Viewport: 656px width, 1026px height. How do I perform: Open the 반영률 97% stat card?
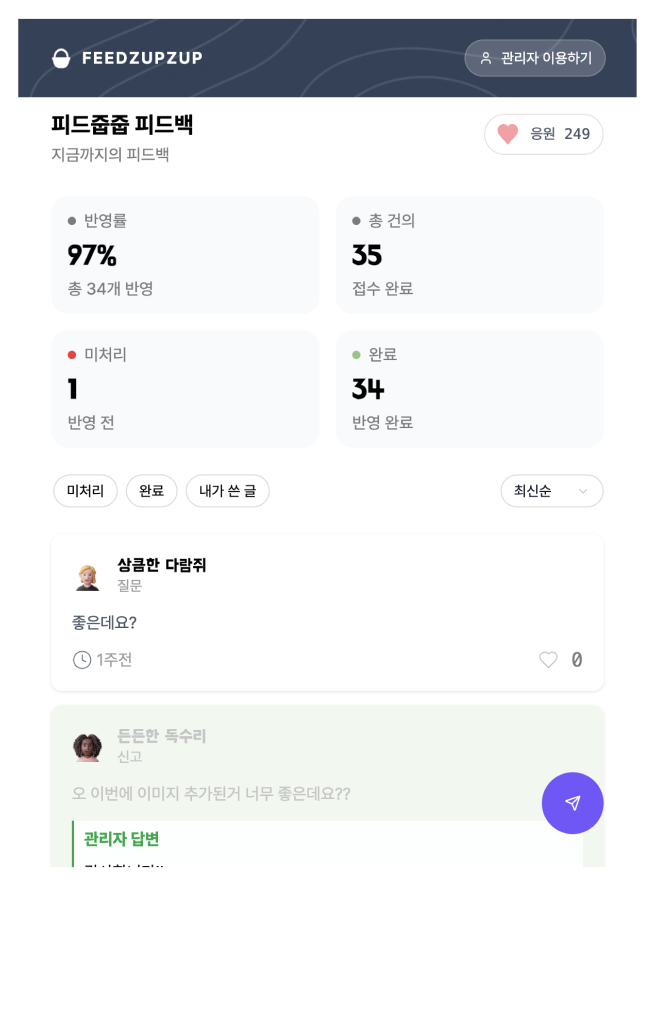tap(185, 255)
